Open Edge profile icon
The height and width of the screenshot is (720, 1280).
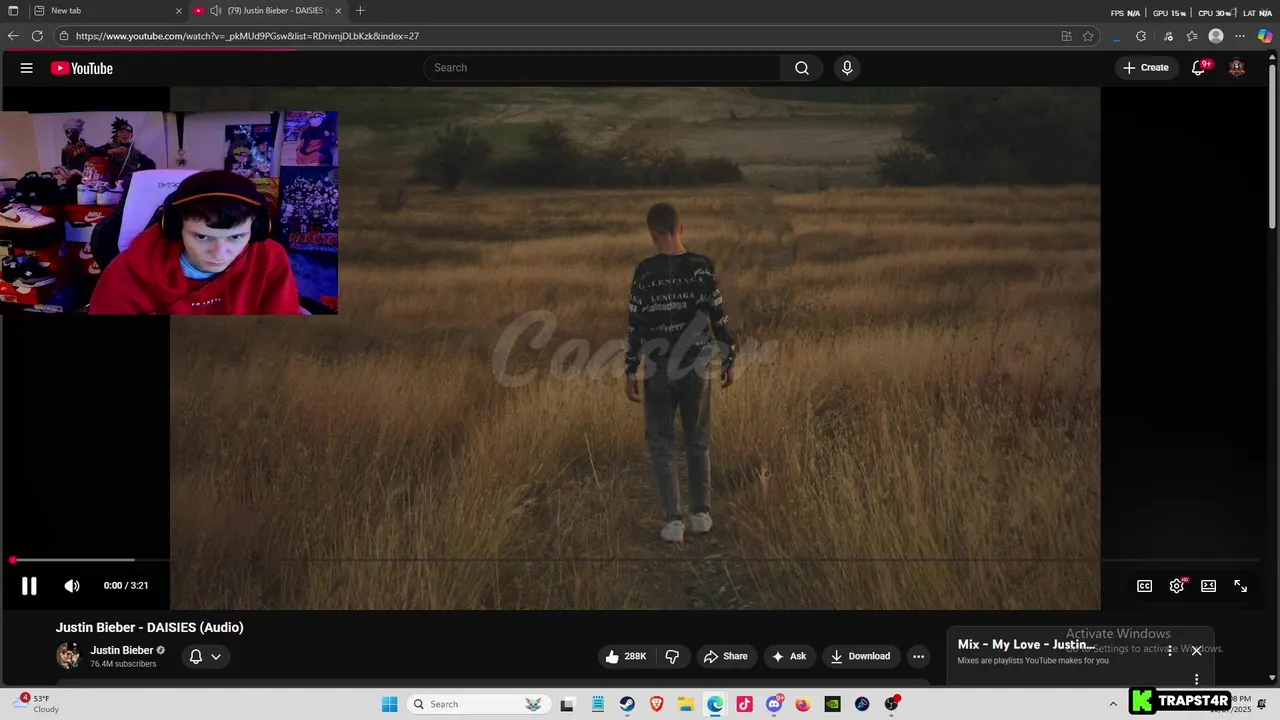pyautogui.click(x=1216, y=36)
